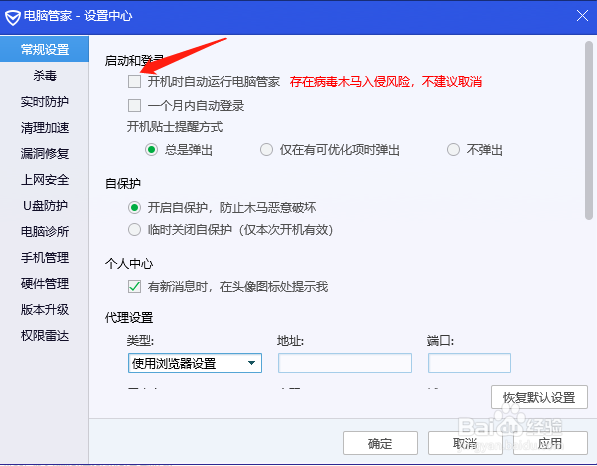The image size is (597, 466).
Task: Confirm with the 确定 button
Action: click(x=380, y=443)
